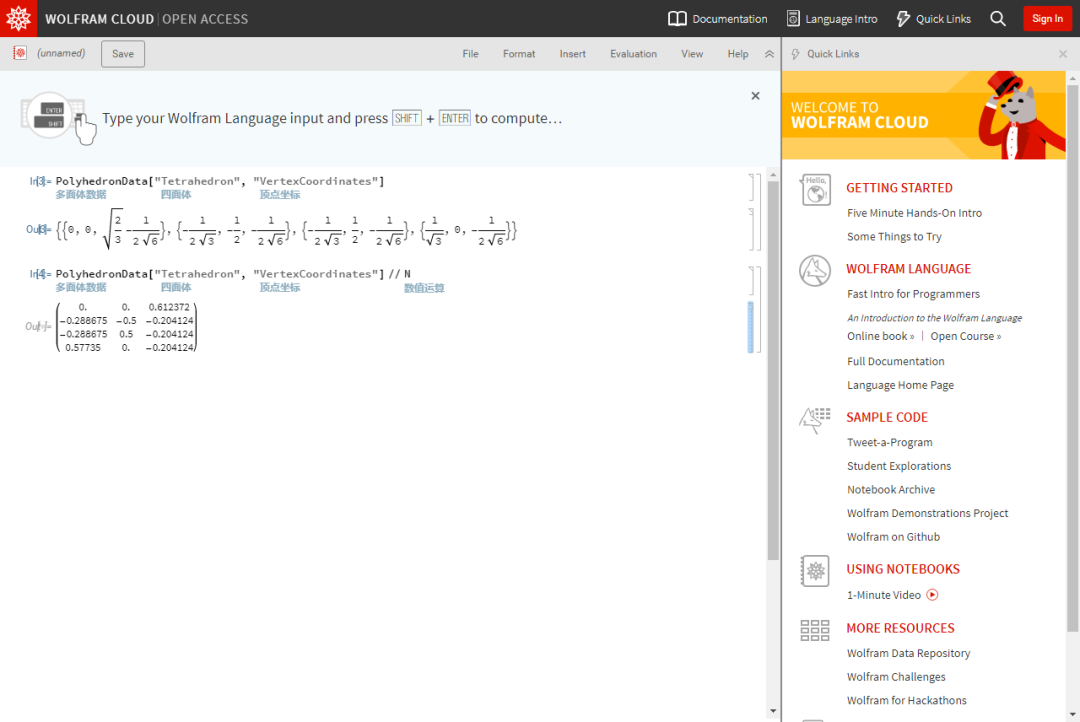The image size is (1080, 722).
Task: Click the Save button
Action: 123,54
